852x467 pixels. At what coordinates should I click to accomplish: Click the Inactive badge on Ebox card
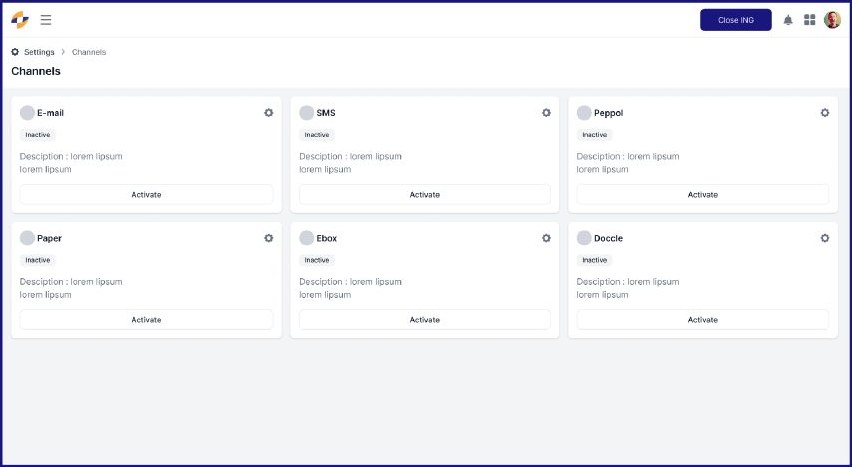point(317,260)
